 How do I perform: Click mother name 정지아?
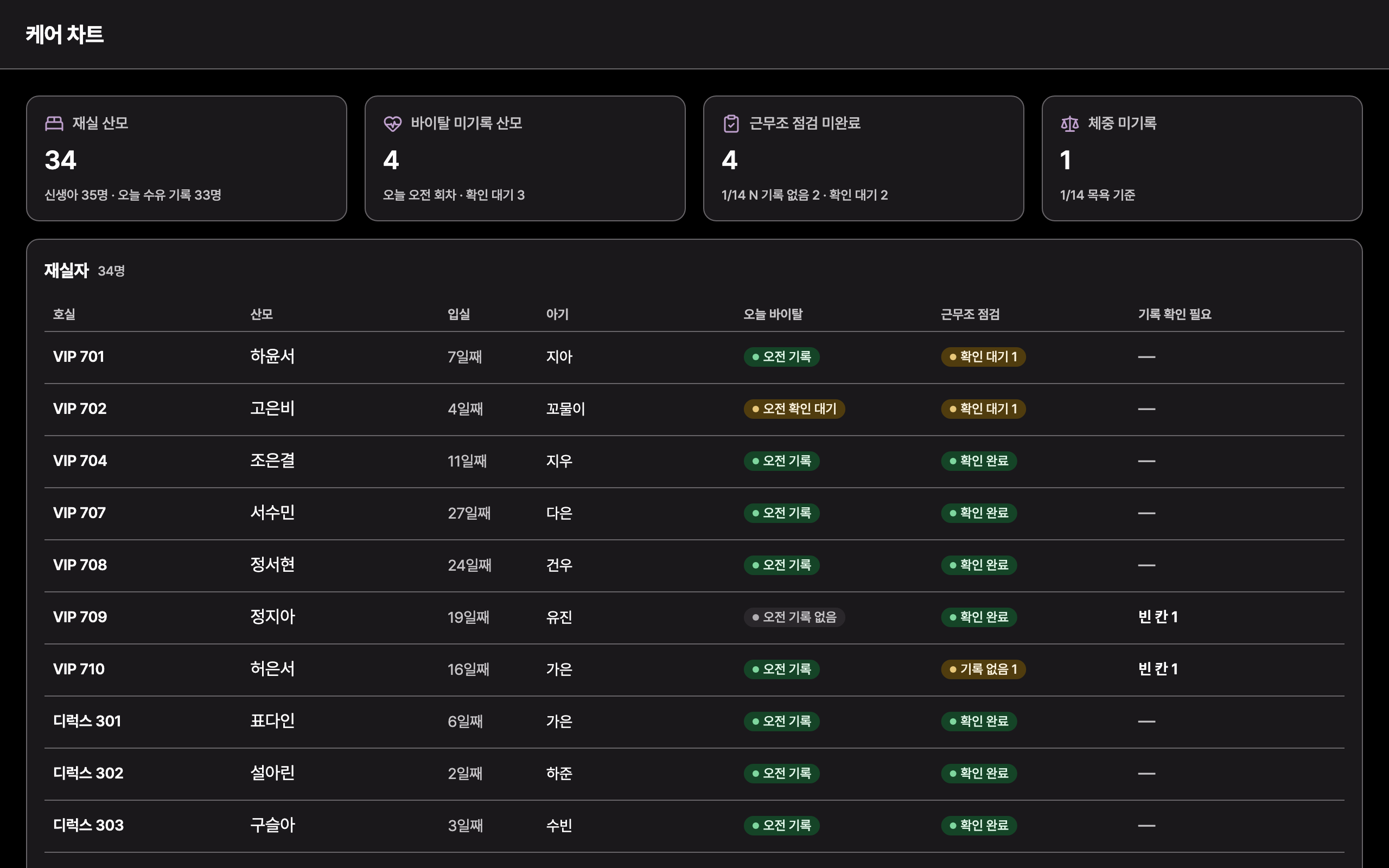pyautogui.click(x=272, y=617)
